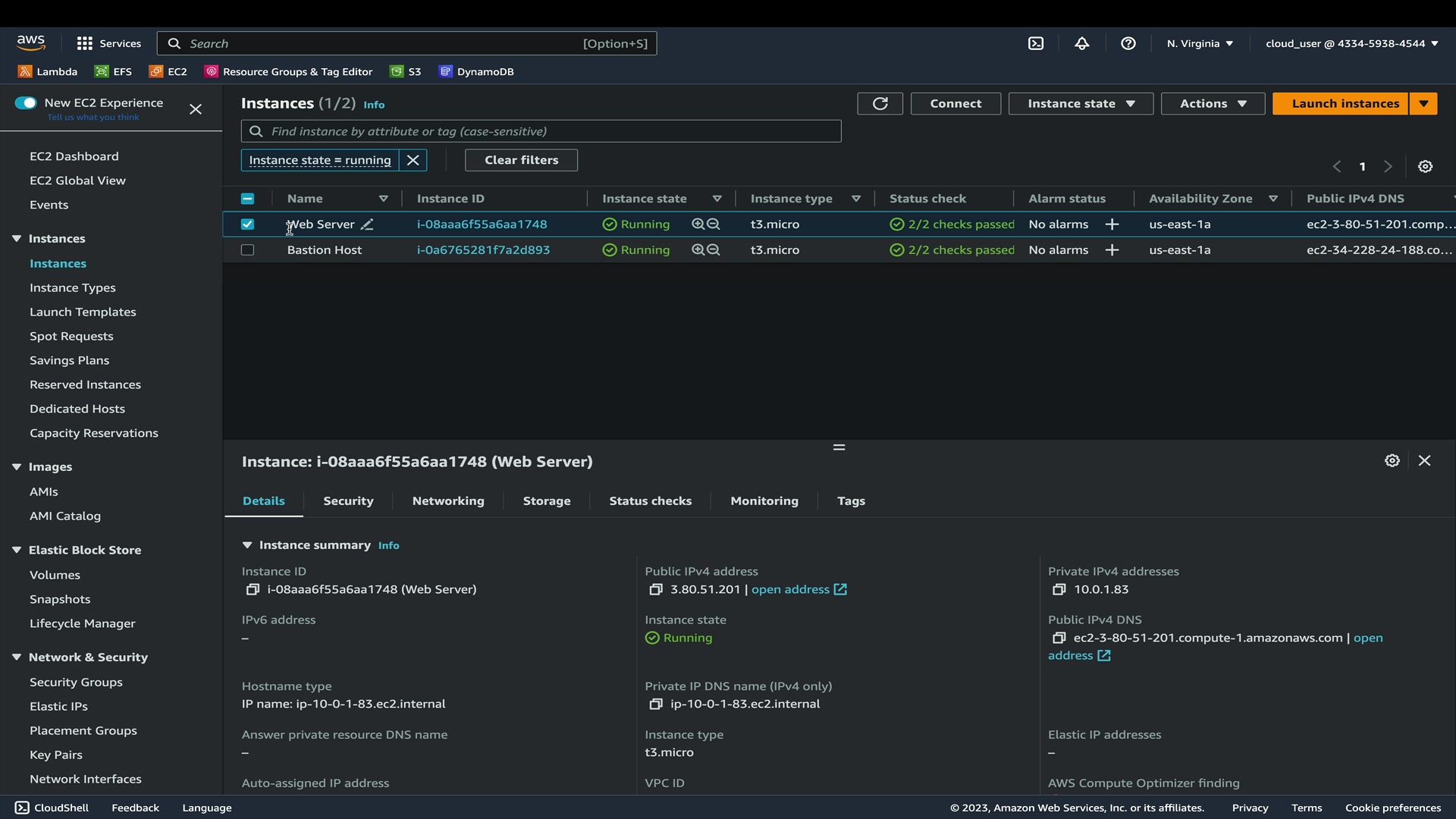Click the refresh instances button
This screenshot has width=1456, height=819.
tap(880, 104)
